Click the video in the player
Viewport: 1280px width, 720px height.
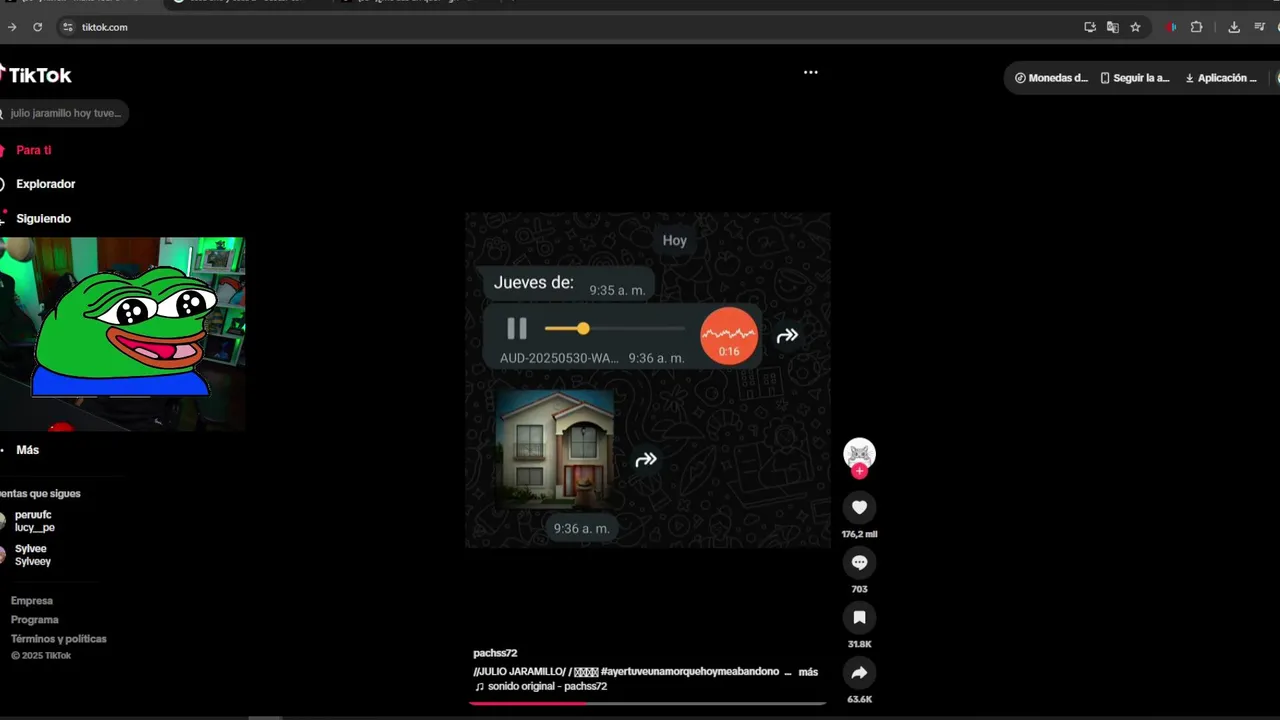[647, 380]
